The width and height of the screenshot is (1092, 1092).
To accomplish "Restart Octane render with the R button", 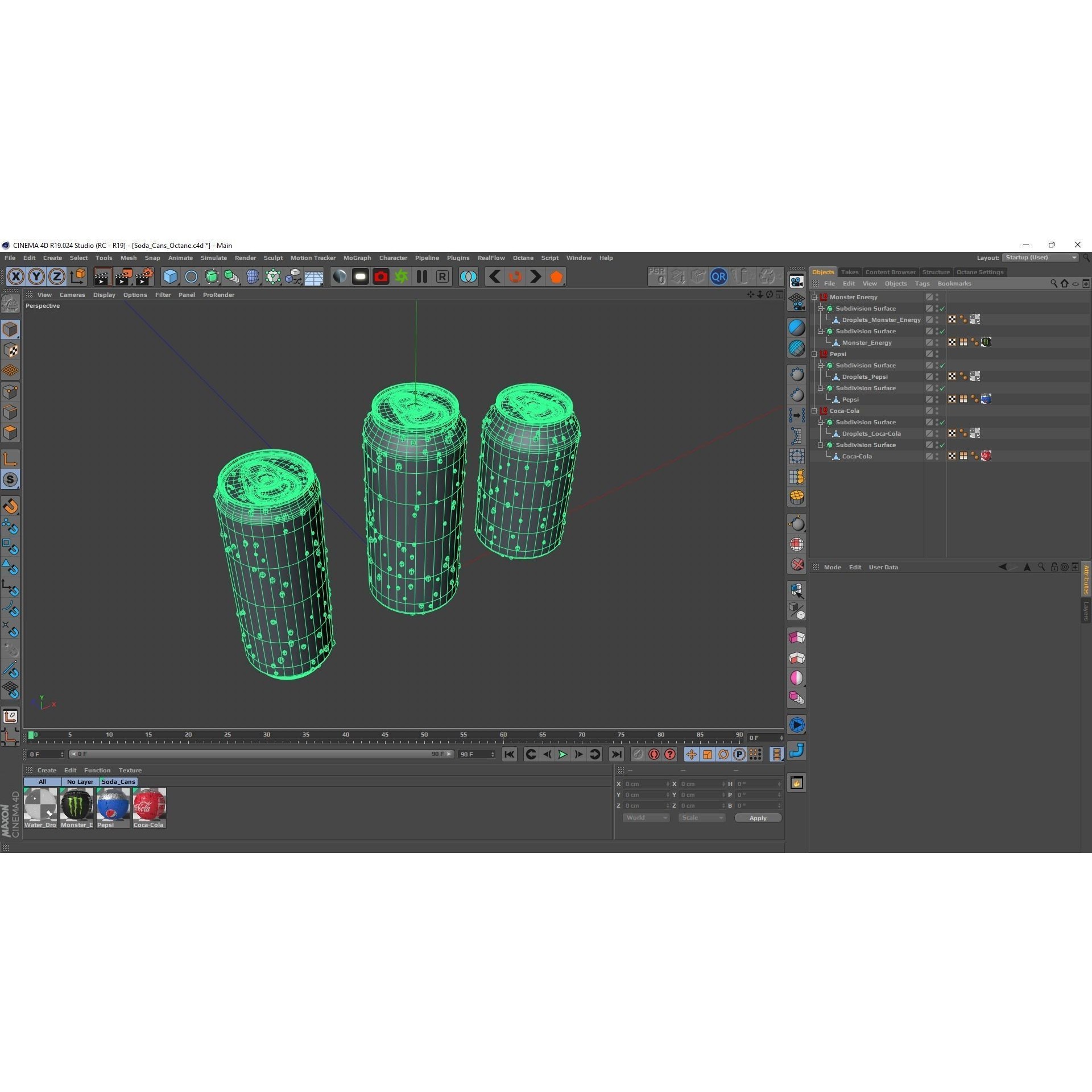I will [442, 276].
